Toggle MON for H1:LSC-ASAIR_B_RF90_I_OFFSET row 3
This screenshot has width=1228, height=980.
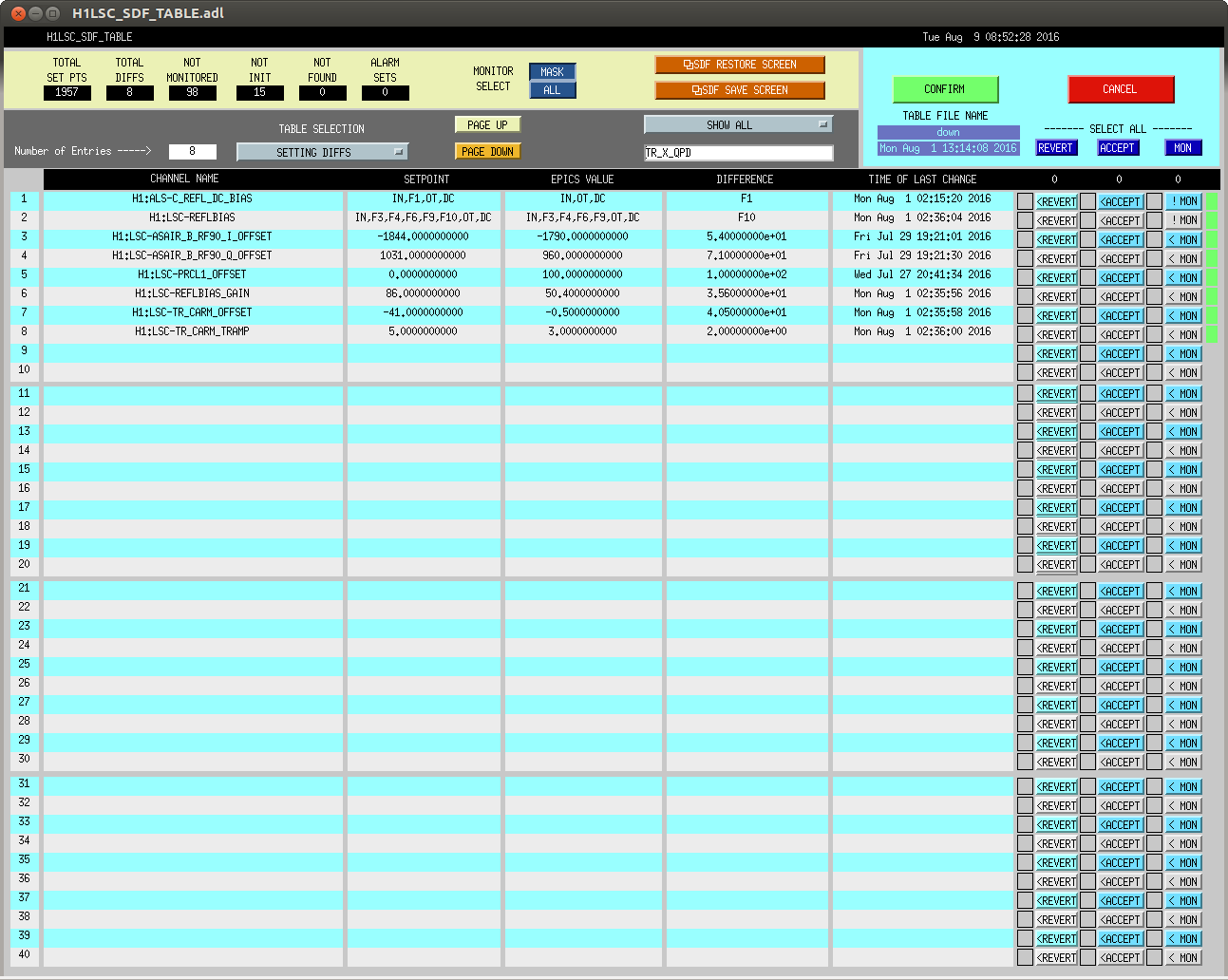[1183, 239]
